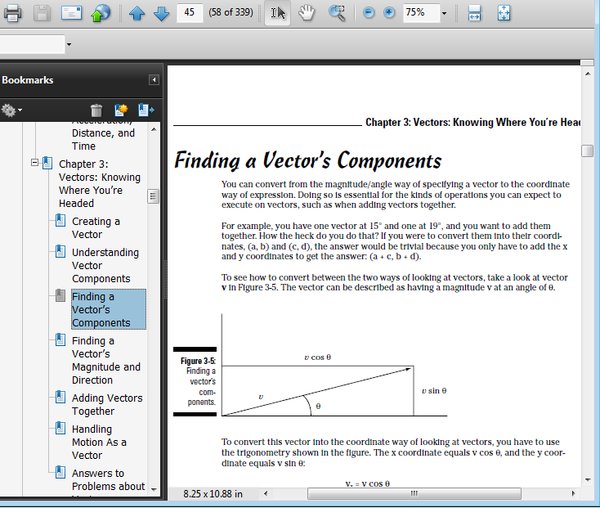Click the Figure 3-5 caption text
600x508 pixels.
point(198,381)
